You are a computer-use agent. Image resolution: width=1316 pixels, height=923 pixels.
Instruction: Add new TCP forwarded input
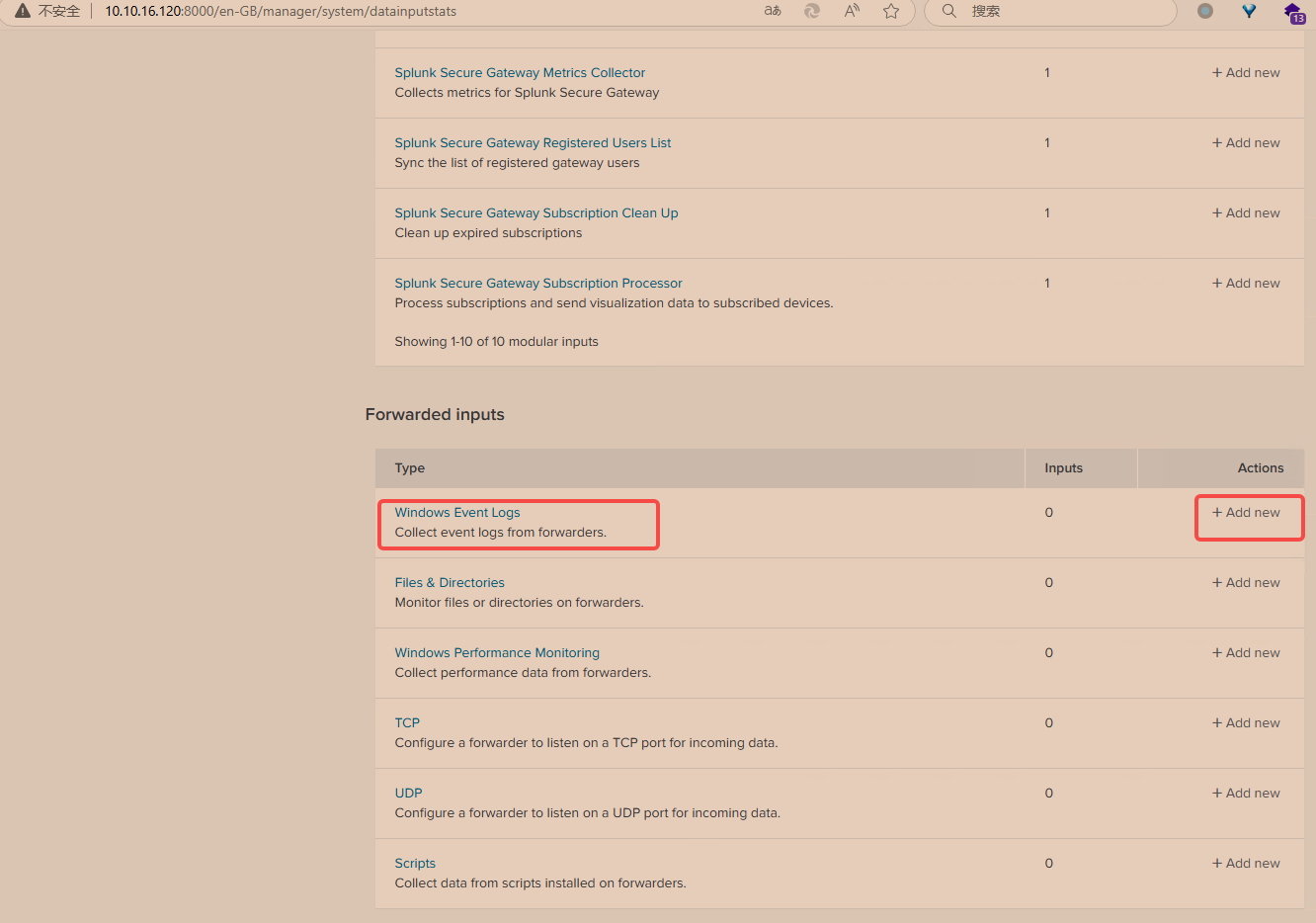(x=1246, y=723)
